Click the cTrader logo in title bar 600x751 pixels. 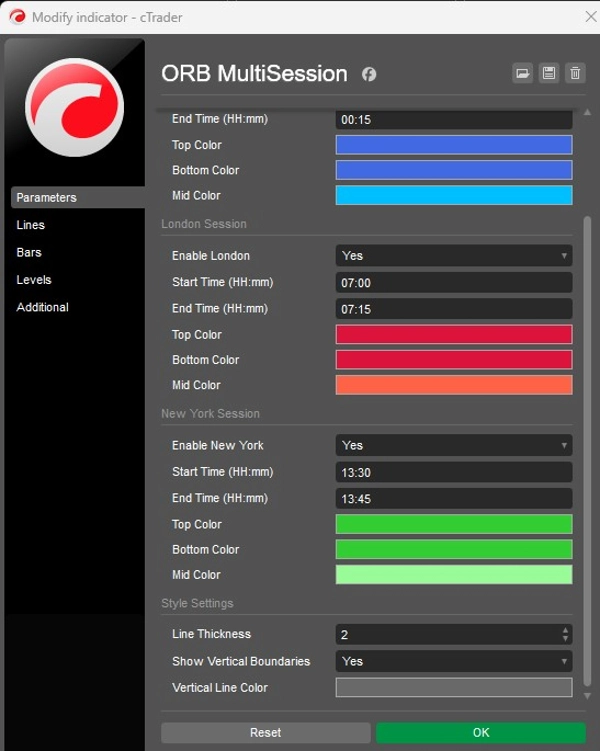click(17, 17)
